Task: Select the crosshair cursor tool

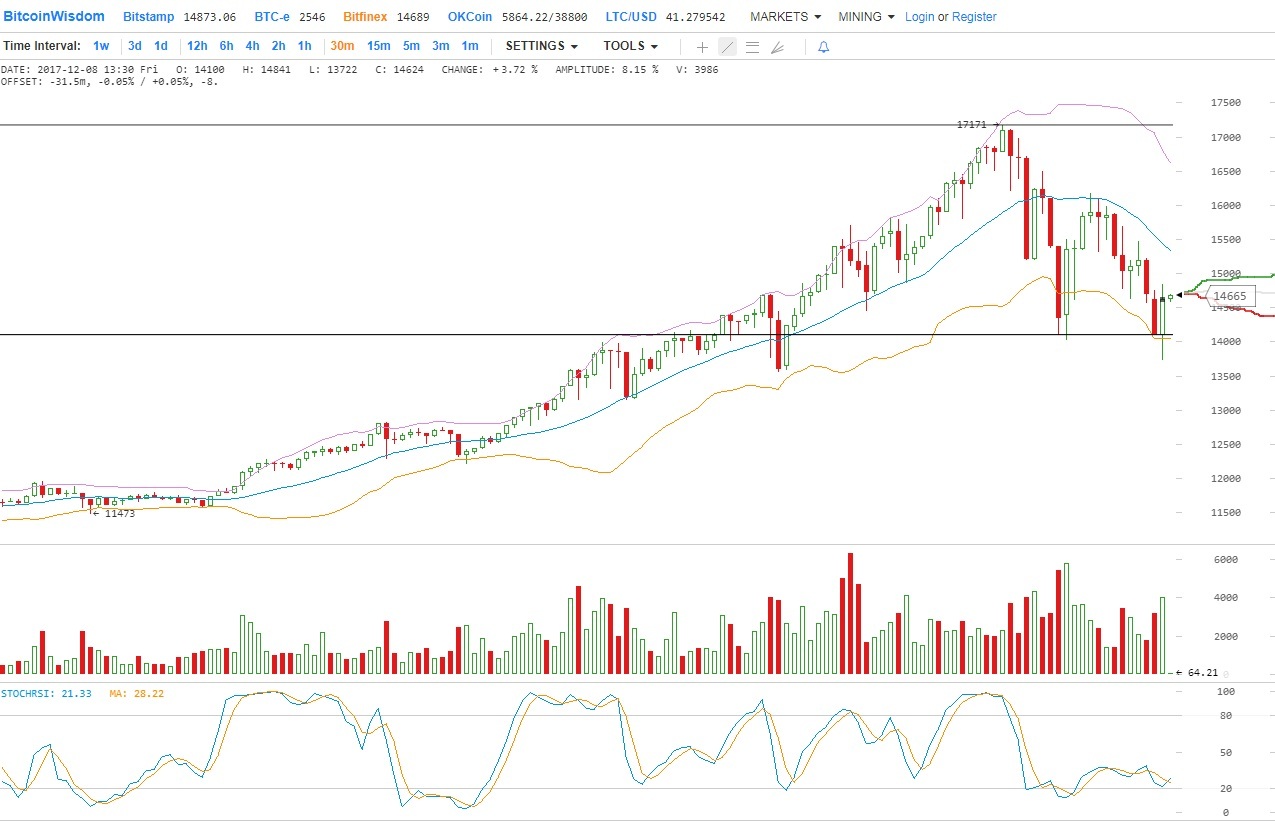Action: [x=702, y=47]
